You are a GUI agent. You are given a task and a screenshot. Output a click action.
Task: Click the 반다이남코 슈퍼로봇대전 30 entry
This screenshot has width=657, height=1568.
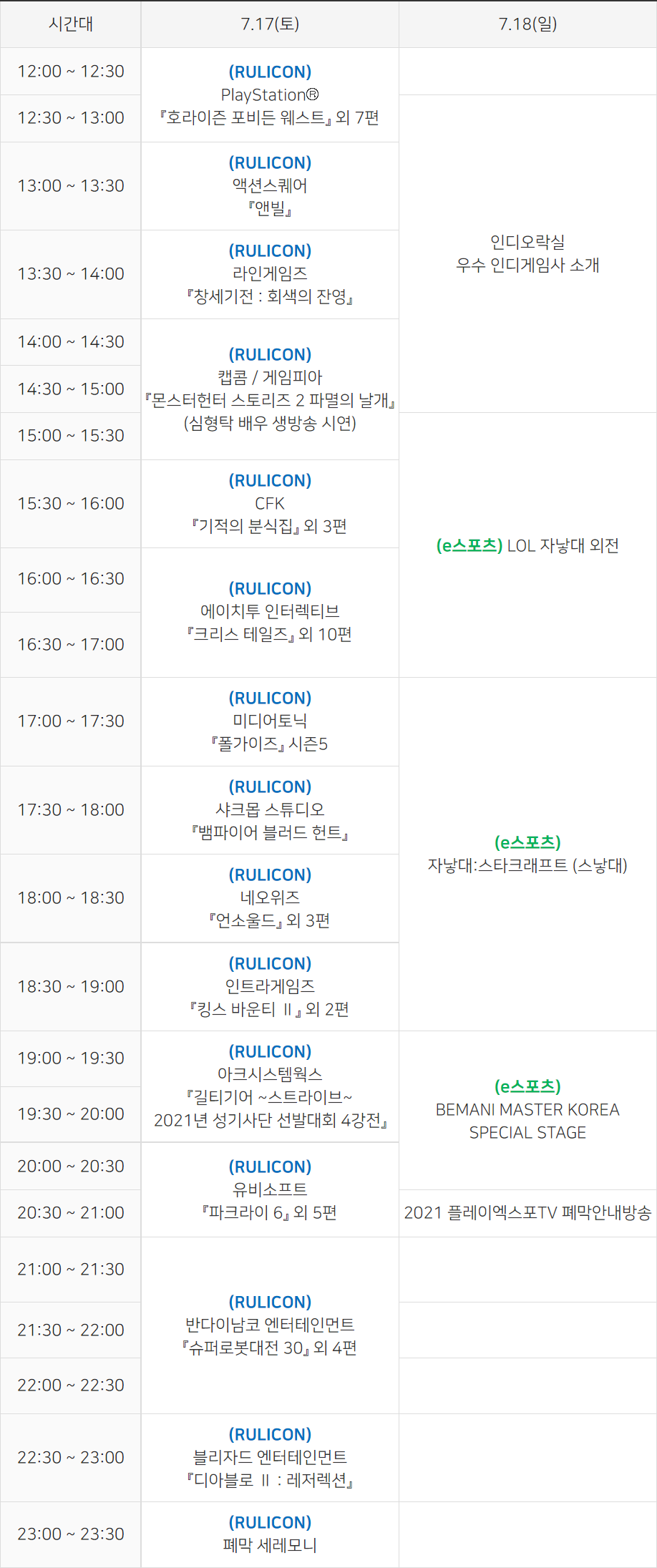pos(270,1325)
